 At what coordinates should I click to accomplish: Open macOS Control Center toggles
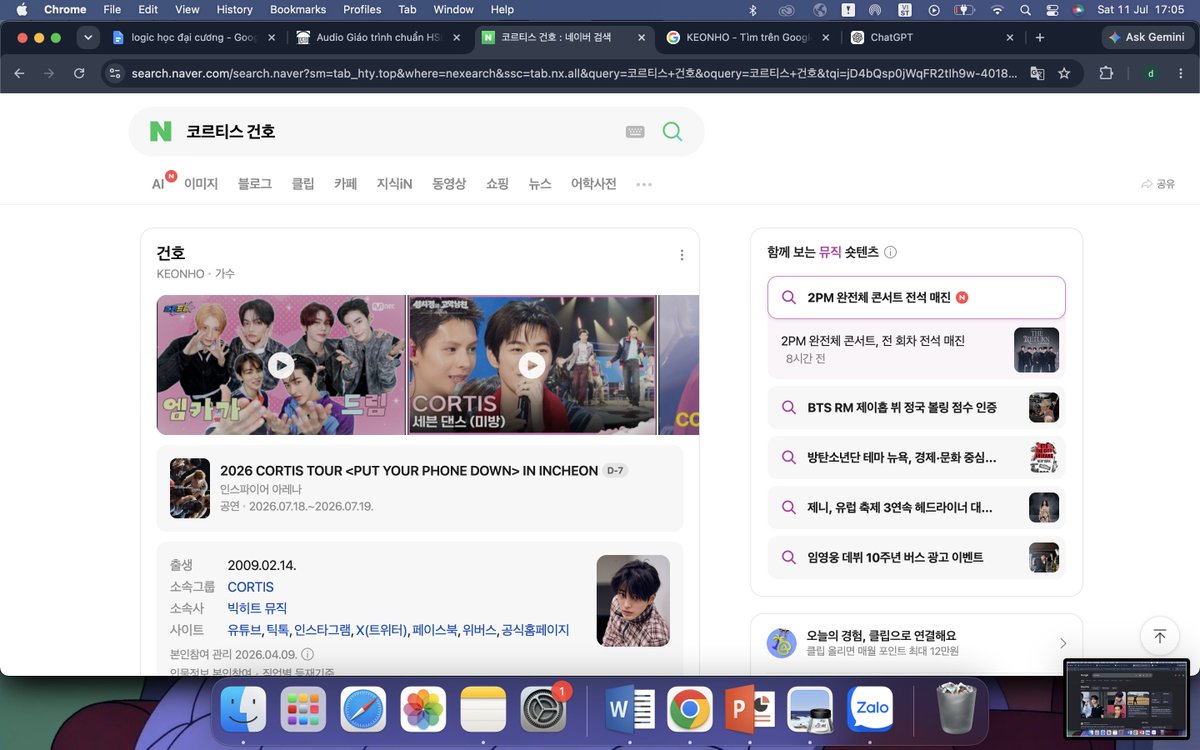pos(1050,9)
